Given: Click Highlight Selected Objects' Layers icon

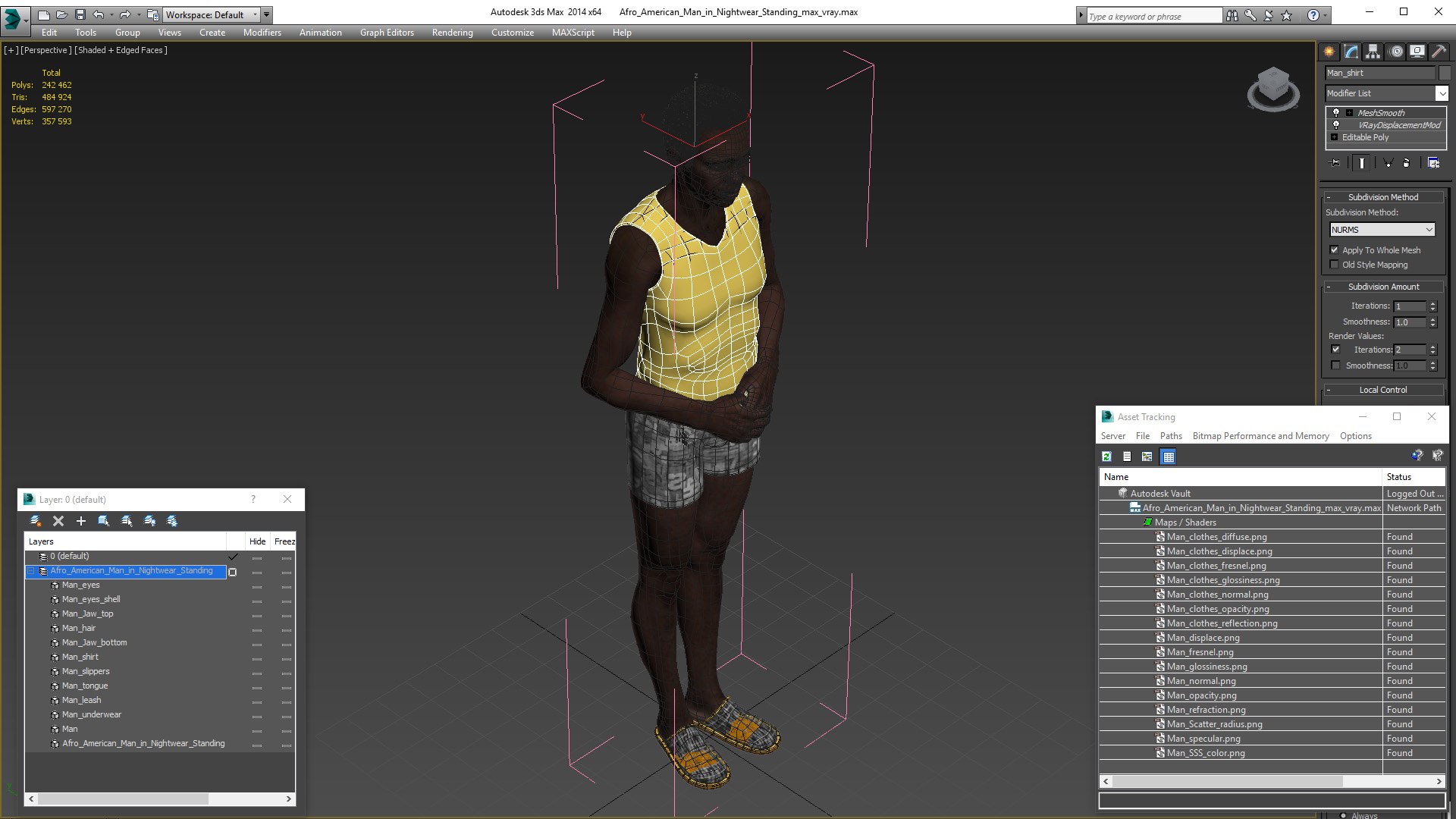Looking at the screenshot, I should click(x=127, y=521).
